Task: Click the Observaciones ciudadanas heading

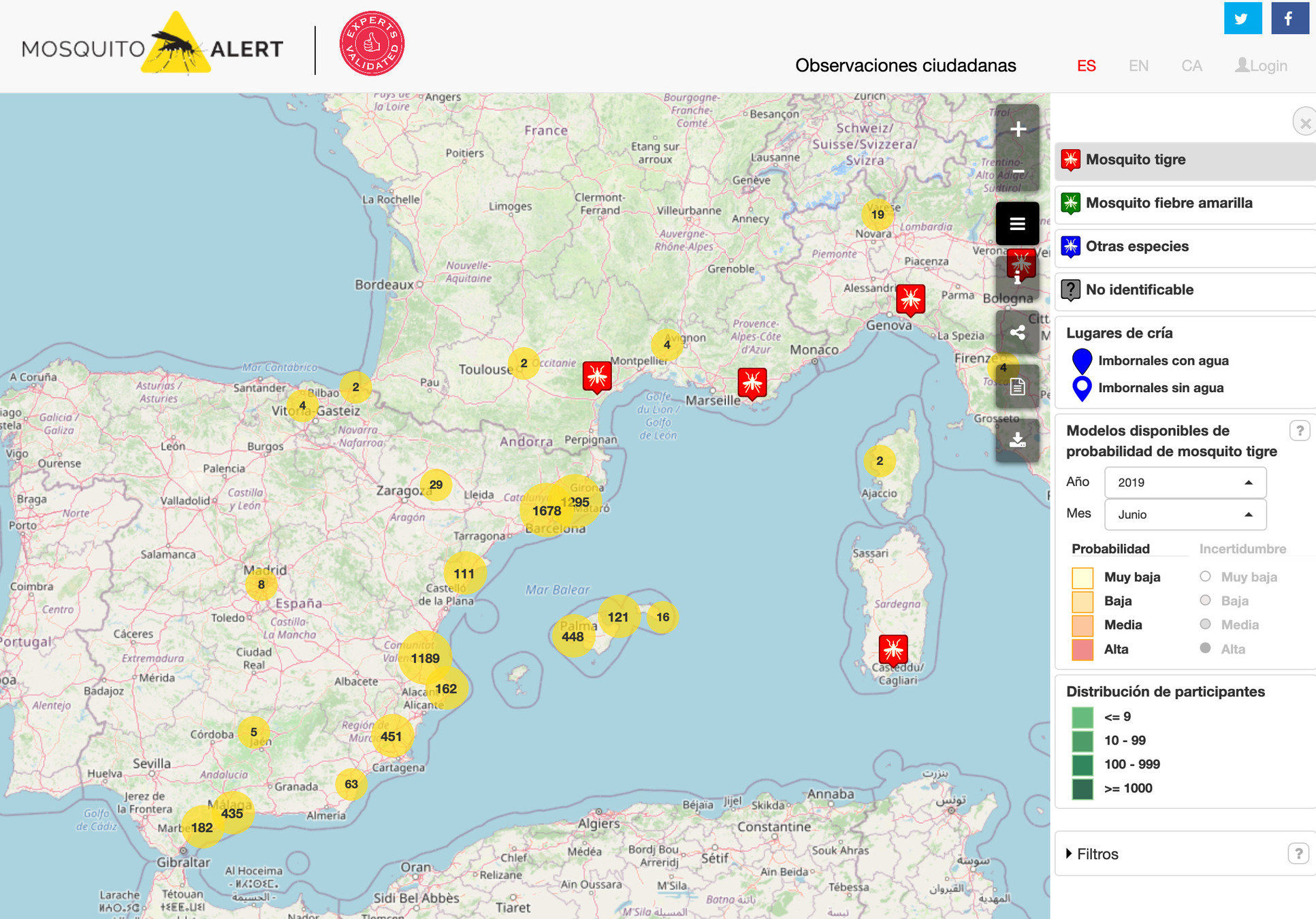Action: [905, 65]
